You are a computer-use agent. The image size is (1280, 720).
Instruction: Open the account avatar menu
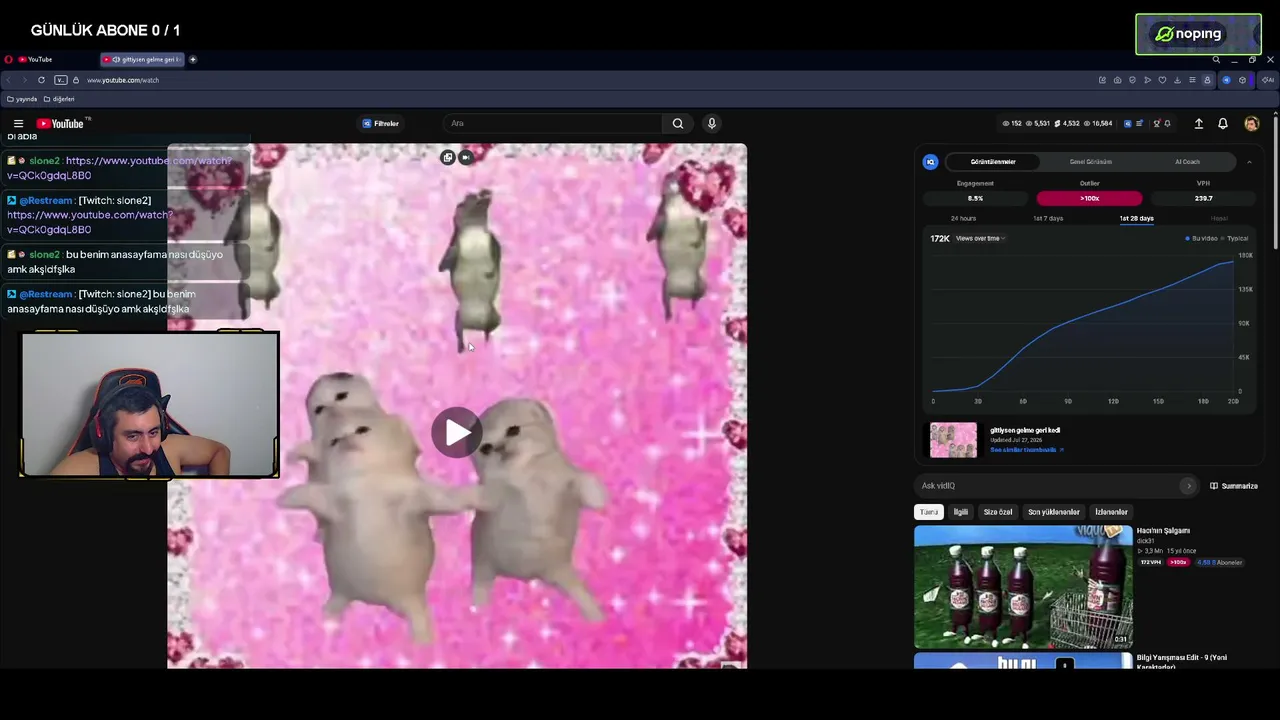1252,123
